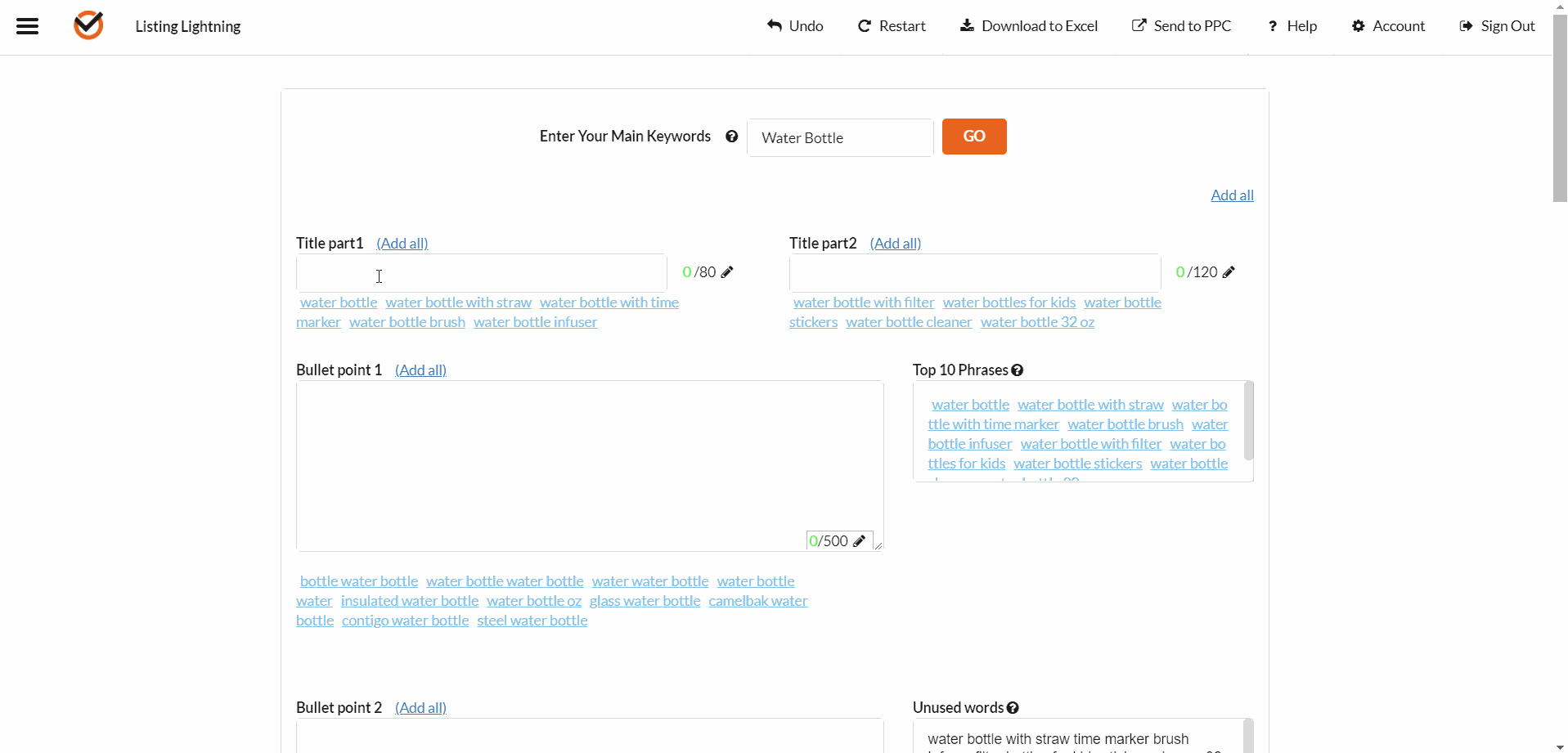The width and height of the screenshot is (1568, 753).
Task: Click 'contigo water bottle' keyword link
Action: click(x=406, y=621)
